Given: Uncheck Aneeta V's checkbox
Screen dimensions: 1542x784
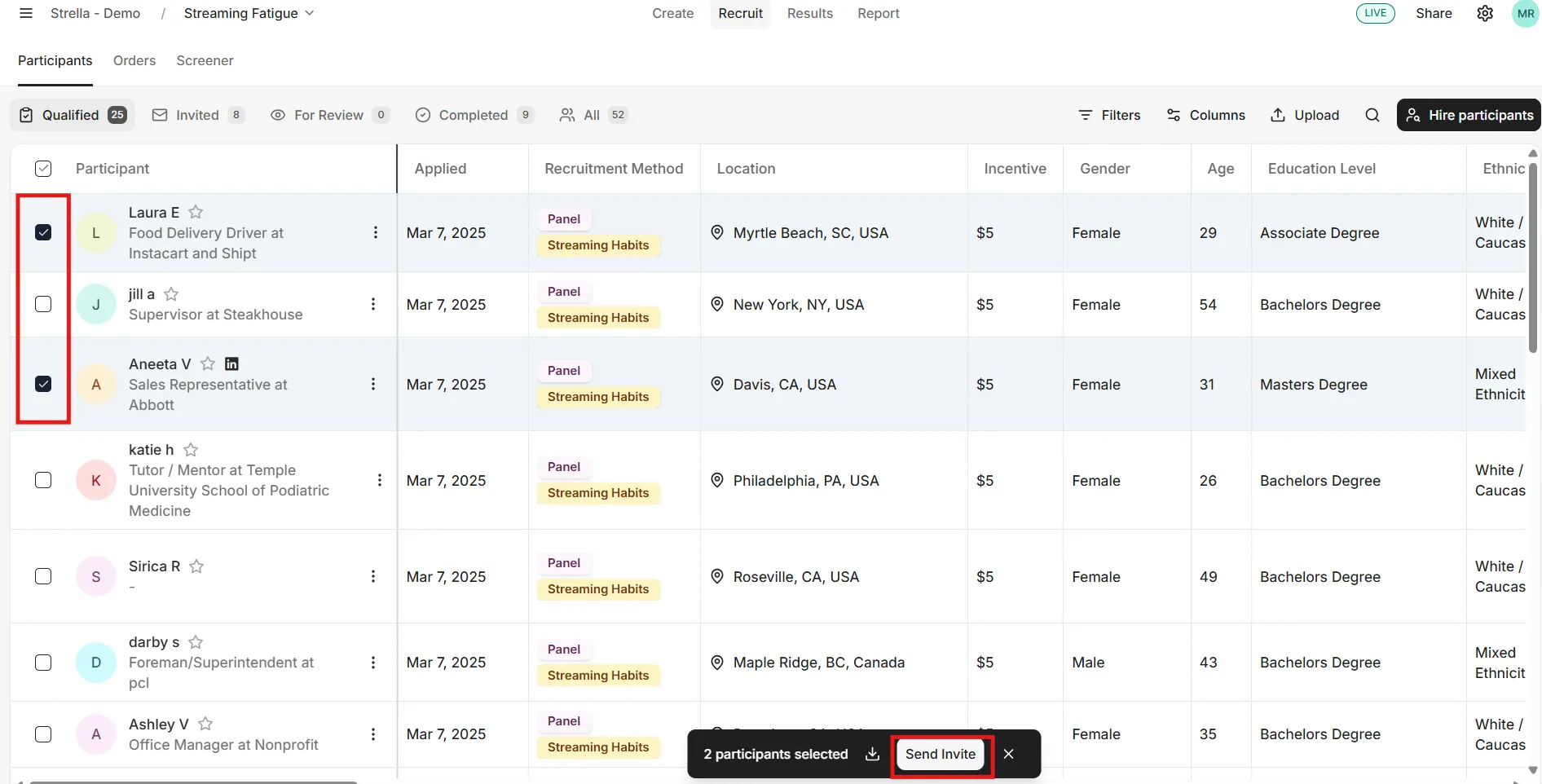Looking at the screenshot, I should pos(43,384).
